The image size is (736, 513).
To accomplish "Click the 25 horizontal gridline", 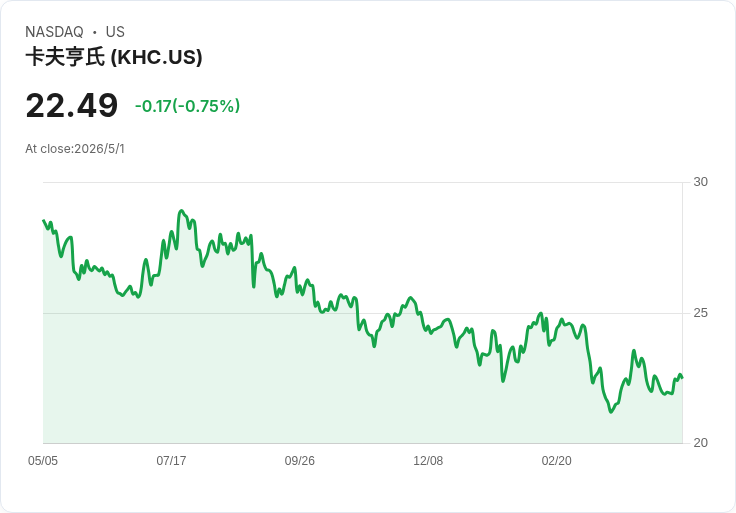I will [362, 313].
